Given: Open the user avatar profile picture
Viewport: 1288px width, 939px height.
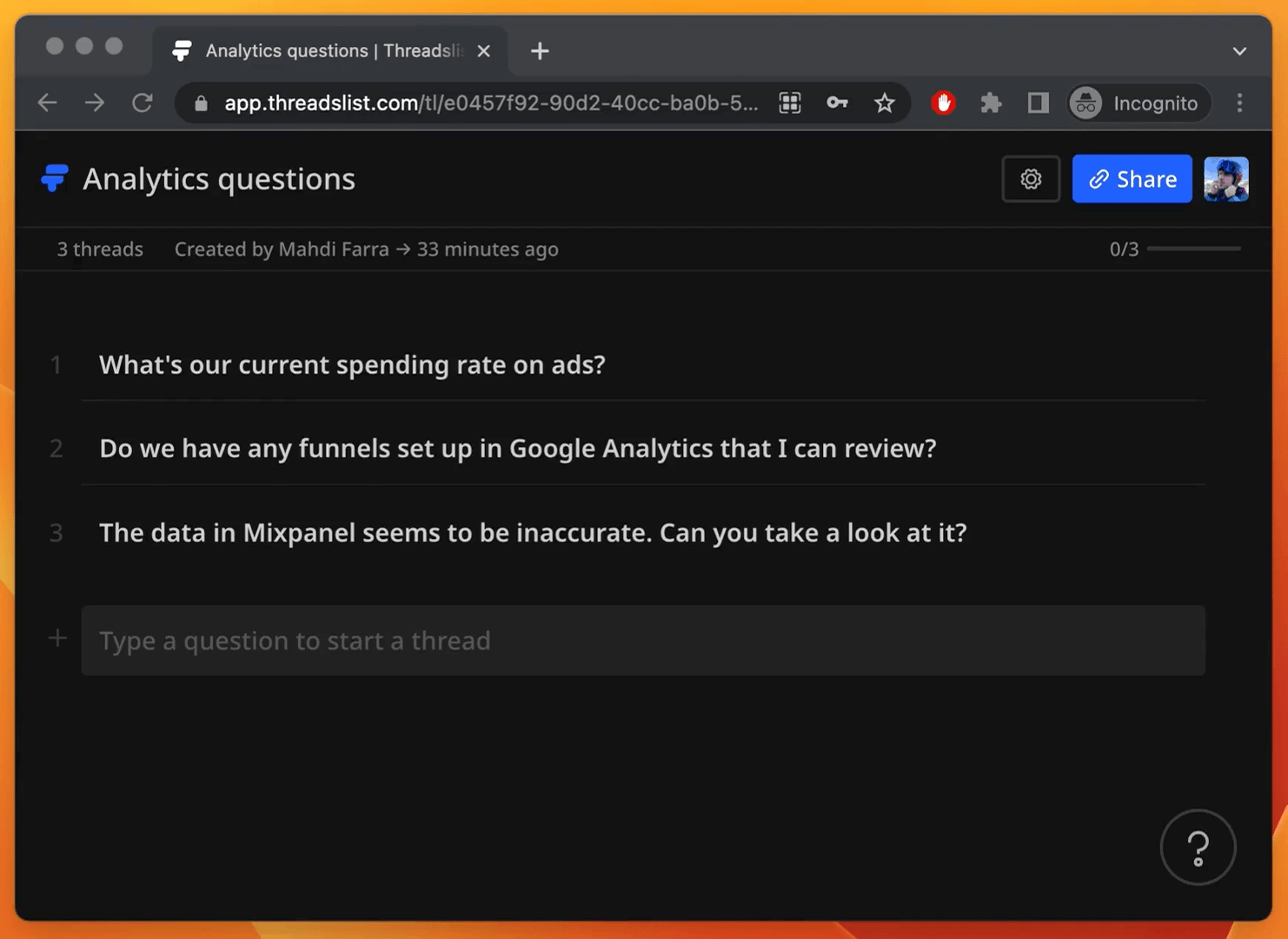Looking at the screenshot, I should [x=1225, y=179].
